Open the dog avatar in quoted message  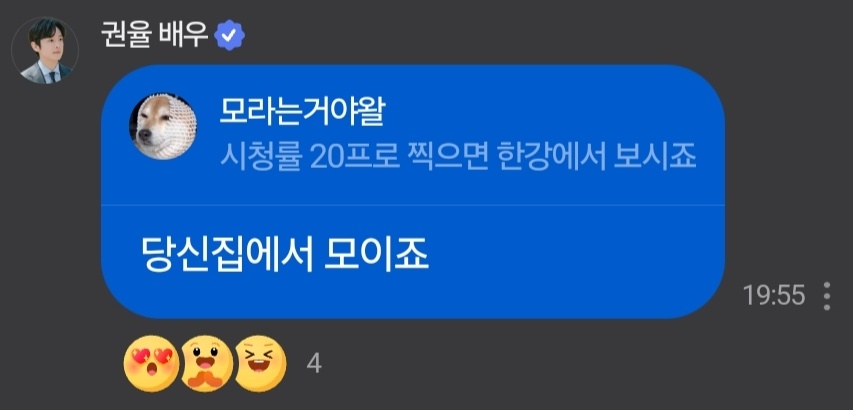pos(163,126)
